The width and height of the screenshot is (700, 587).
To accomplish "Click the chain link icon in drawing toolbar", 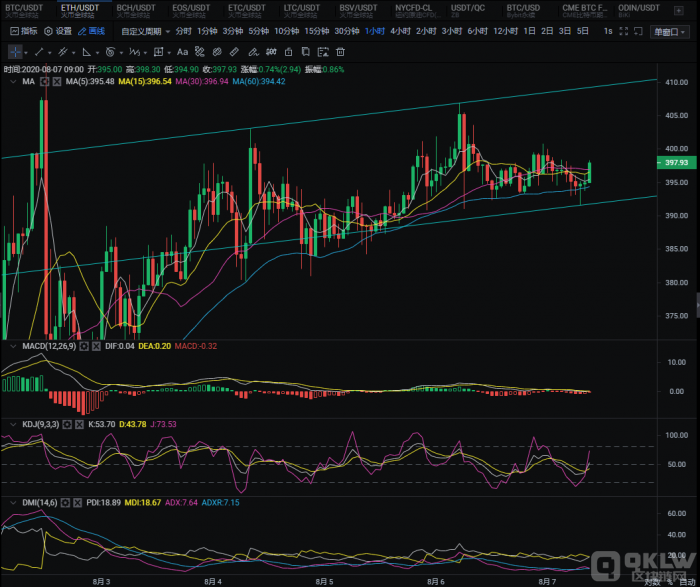I will point(217,52).
